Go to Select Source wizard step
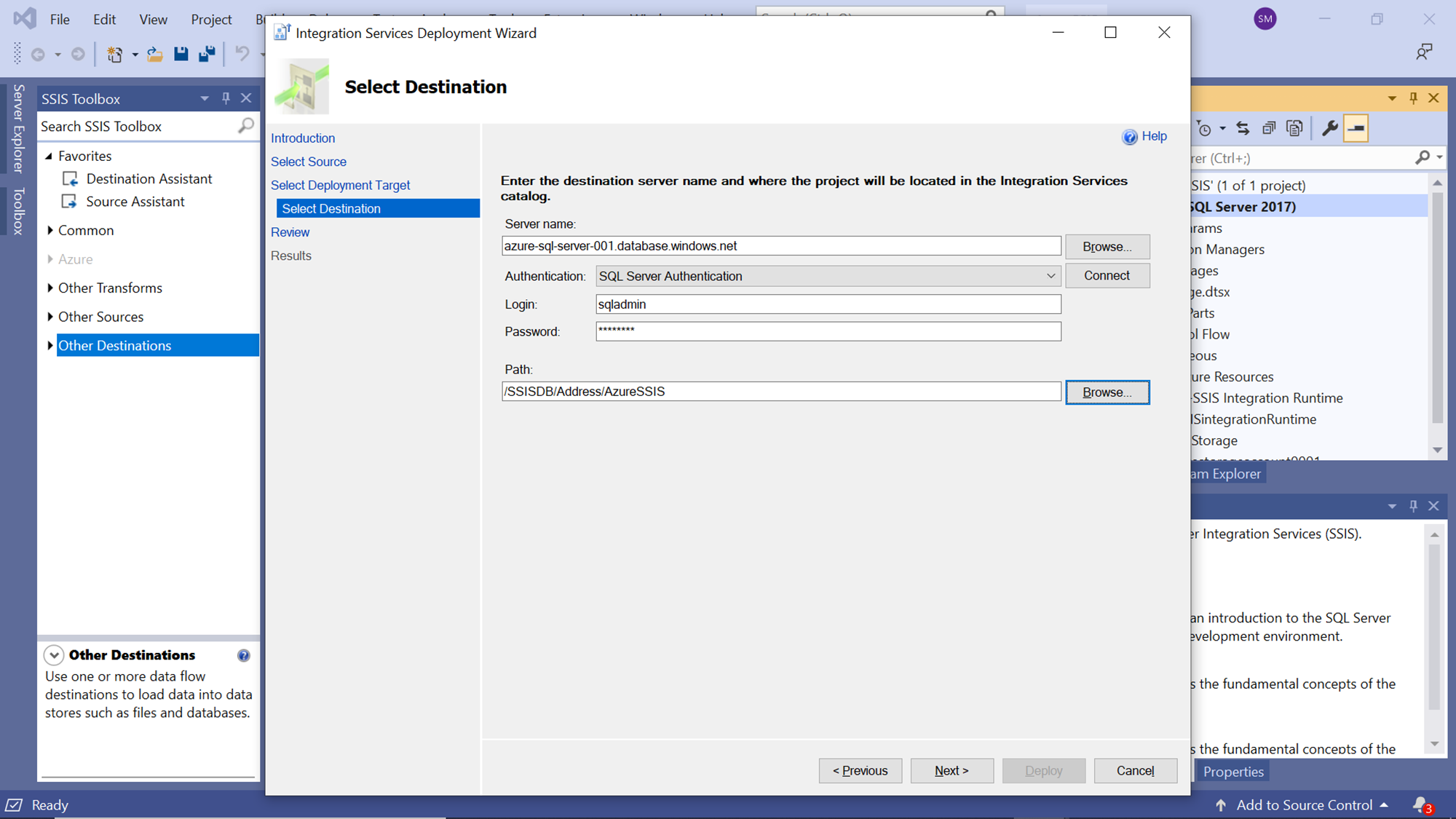Image resolution: width=1456 pixels, height=819 pixels. tap(309, 162)
